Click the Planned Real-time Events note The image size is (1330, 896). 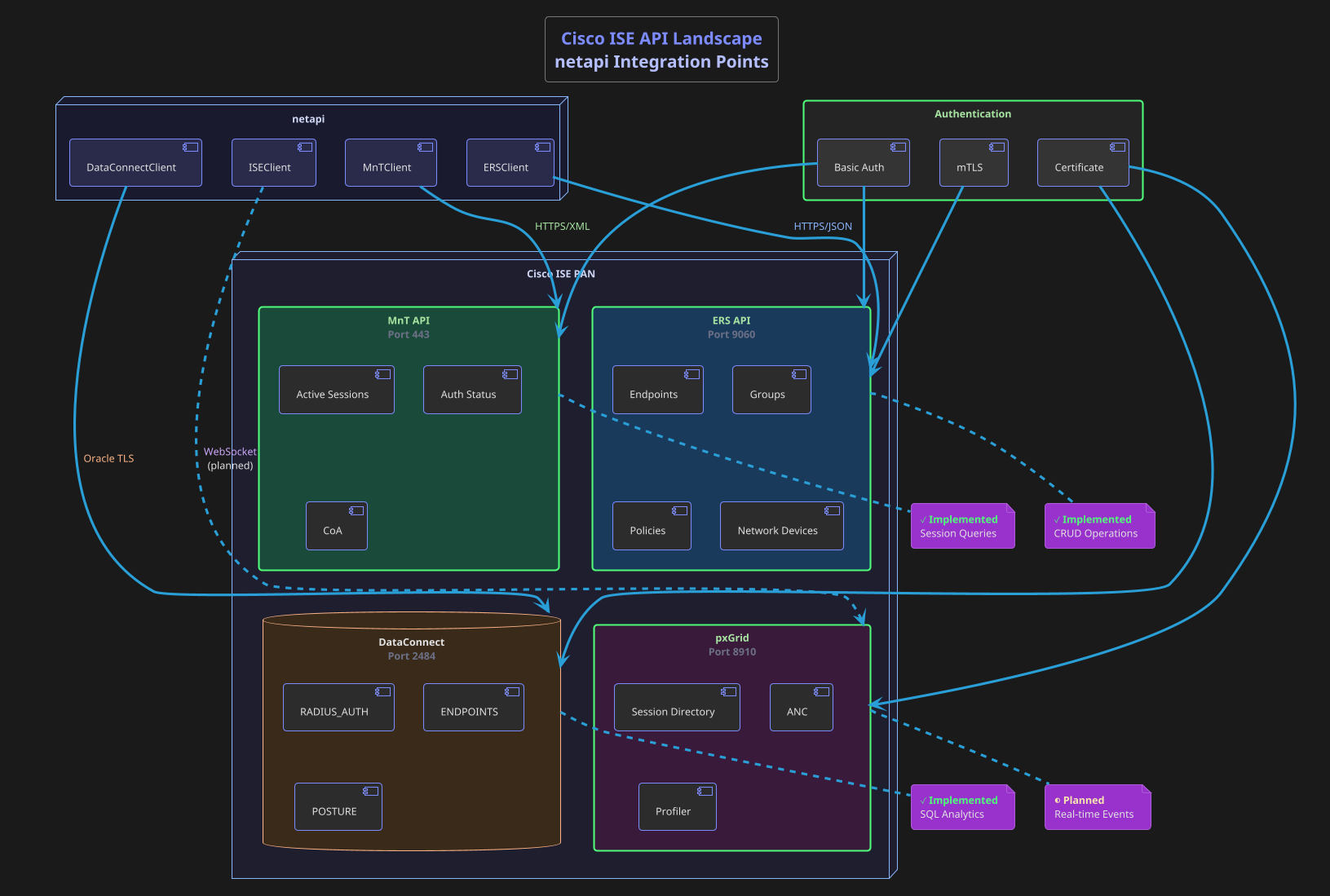click(1097, 806)
